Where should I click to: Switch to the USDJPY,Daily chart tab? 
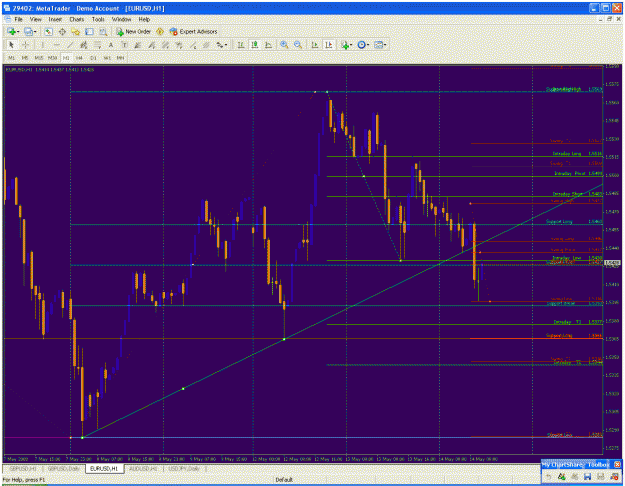(185, 468)
